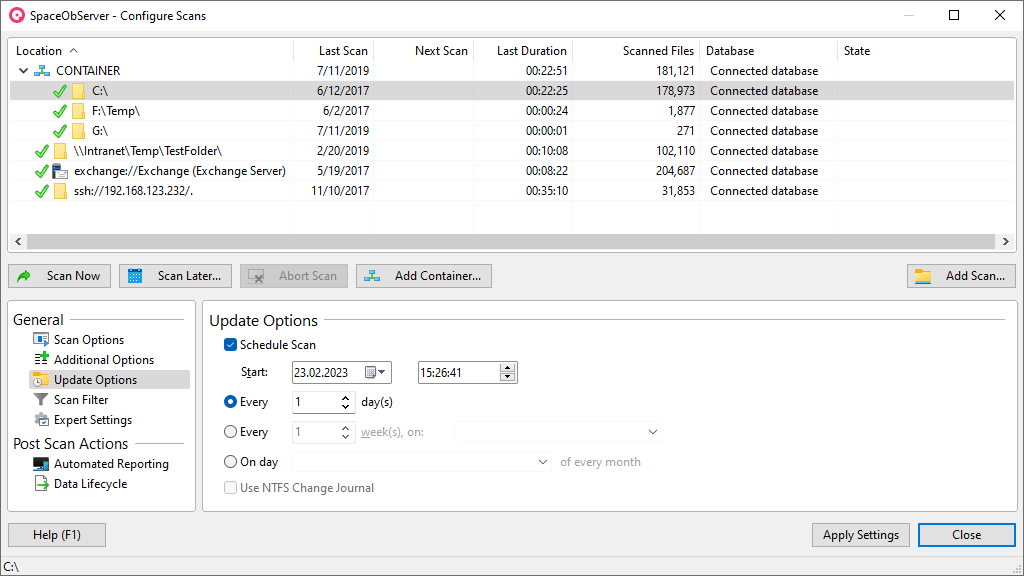This screenshot has height=576, width=1024.
Task: Sort by the Last Scan column header
Action: point(342,51)
